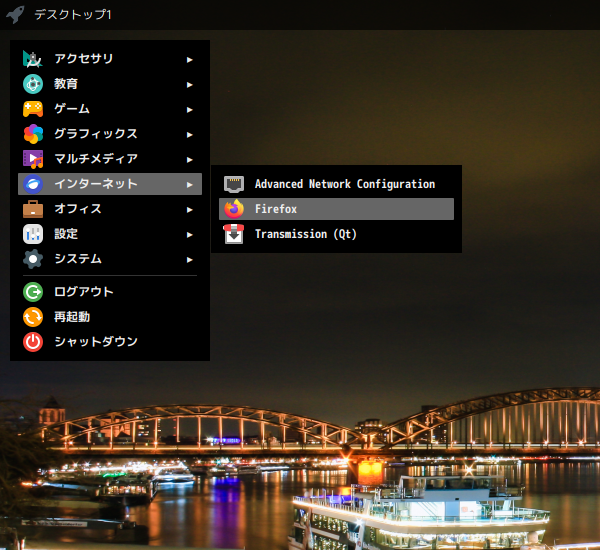Choose 再起動 to reboot
Viewport: 600px width, 550px height.
(110, 317)
